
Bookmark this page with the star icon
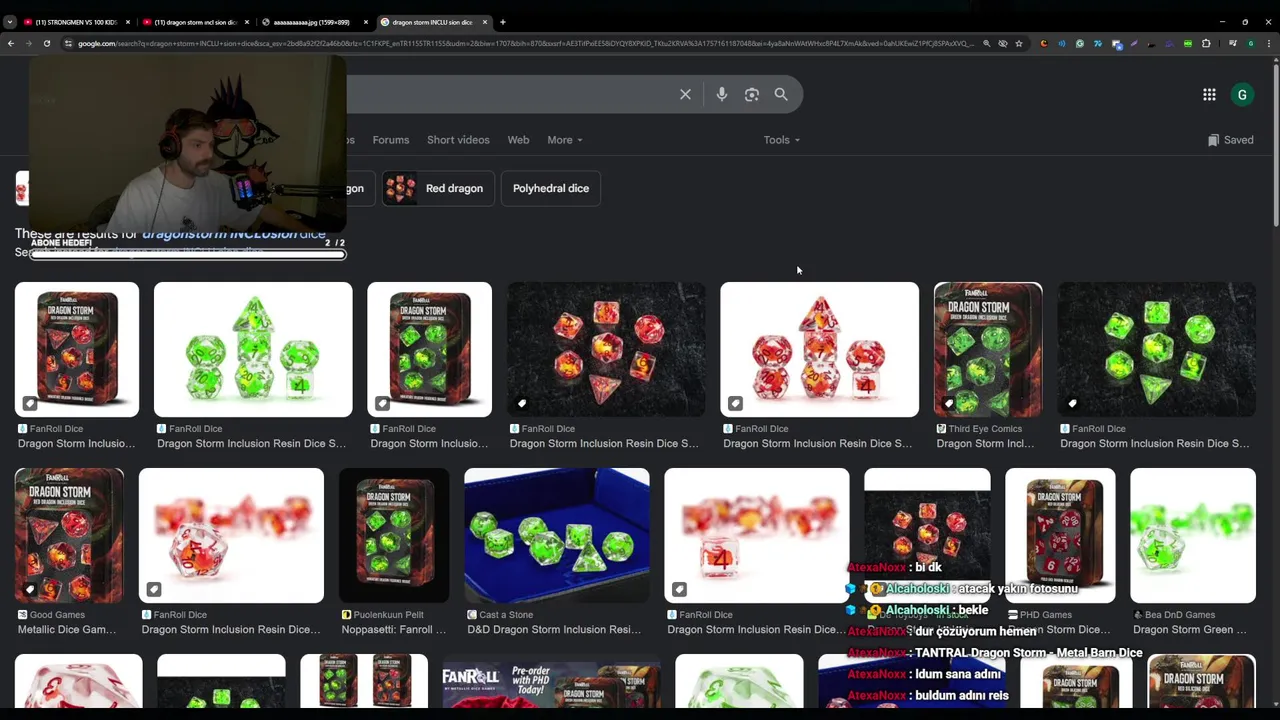1019,44
